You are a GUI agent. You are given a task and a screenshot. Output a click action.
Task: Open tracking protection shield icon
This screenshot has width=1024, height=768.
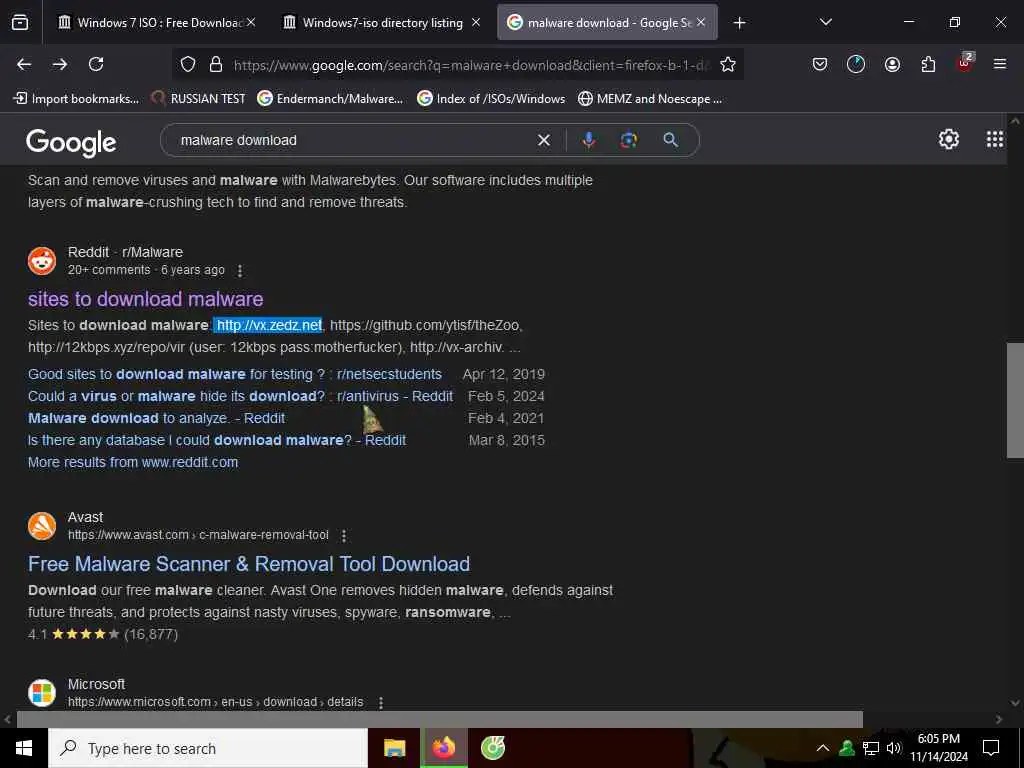[x=188, y=64]
